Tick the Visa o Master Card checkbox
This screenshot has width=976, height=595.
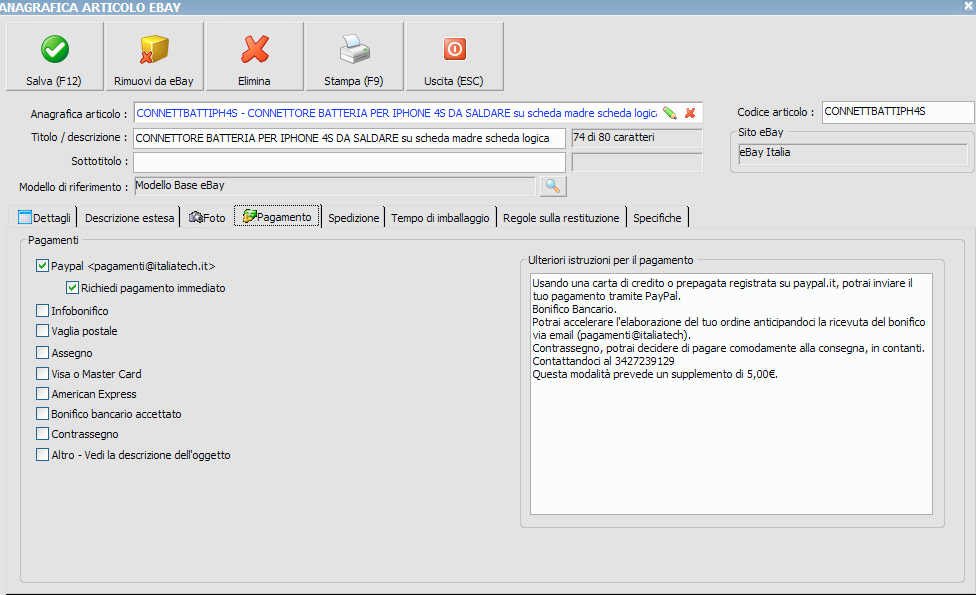(x=42, y=373)
